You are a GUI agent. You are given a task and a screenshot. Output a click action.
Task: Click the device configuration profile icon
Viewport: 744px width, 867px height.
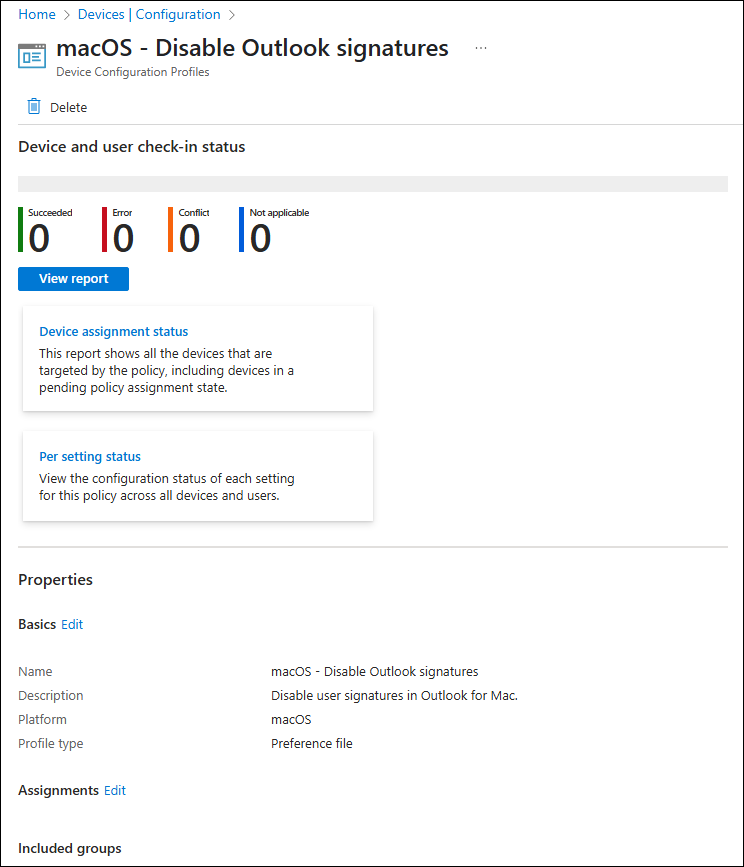pos(32,56)
